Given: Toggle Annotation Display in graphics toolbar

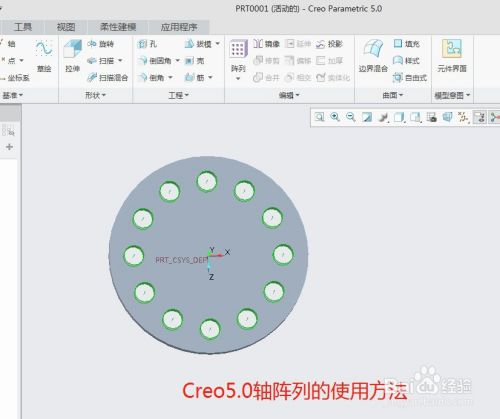Looking at the screenshot, I should [479, 117].
